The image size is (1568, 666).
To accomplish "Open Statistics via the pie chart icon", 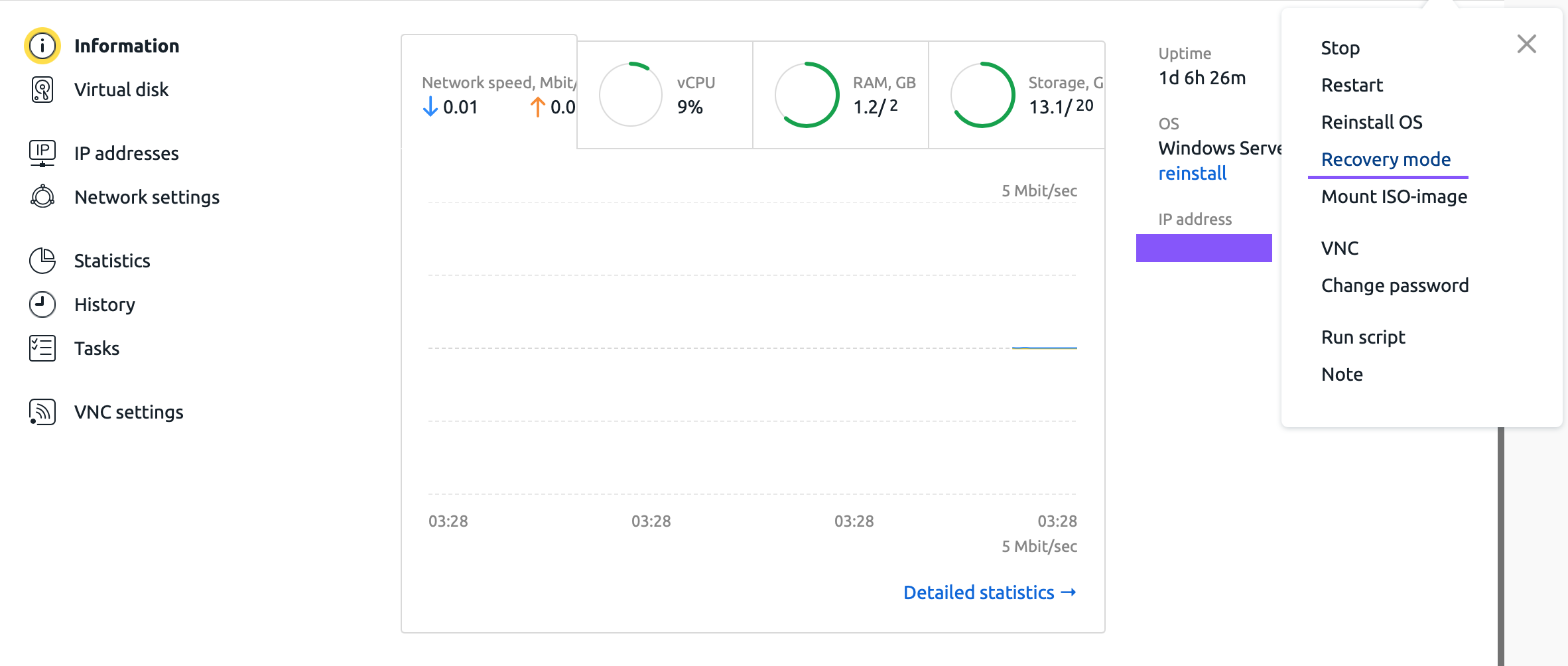I will click(x=42, y=261).
